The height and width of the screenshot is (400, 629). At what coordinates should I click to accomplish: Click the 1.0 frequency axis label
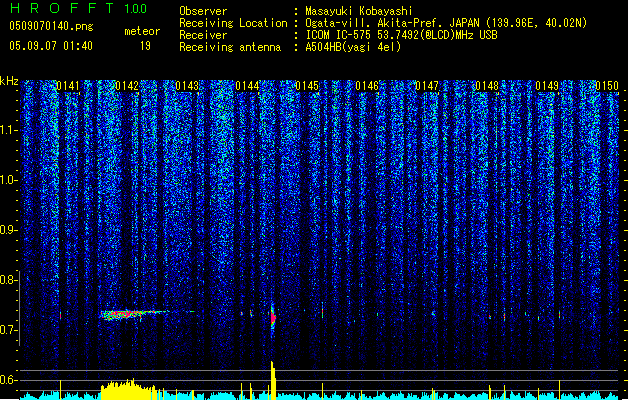coord(8,180)
